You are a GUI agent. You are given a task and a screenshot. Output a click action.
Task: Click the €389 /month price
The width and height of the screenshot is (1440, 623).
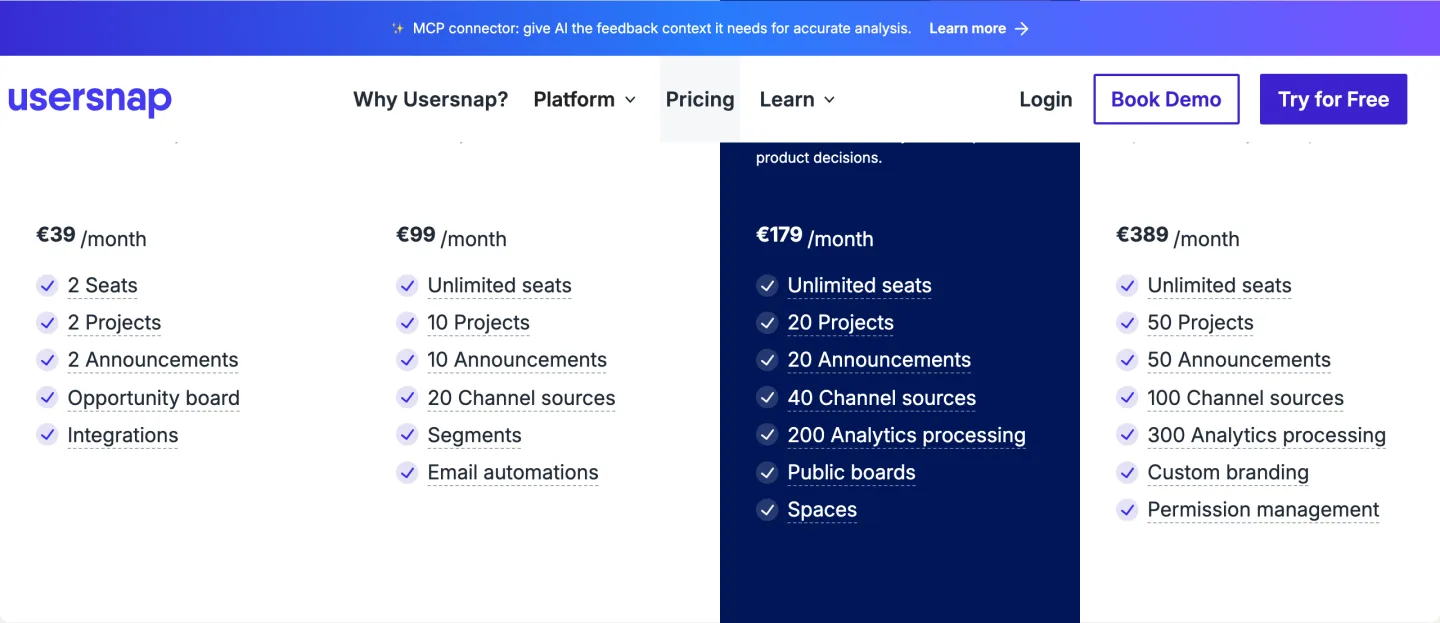(1178, 237)
